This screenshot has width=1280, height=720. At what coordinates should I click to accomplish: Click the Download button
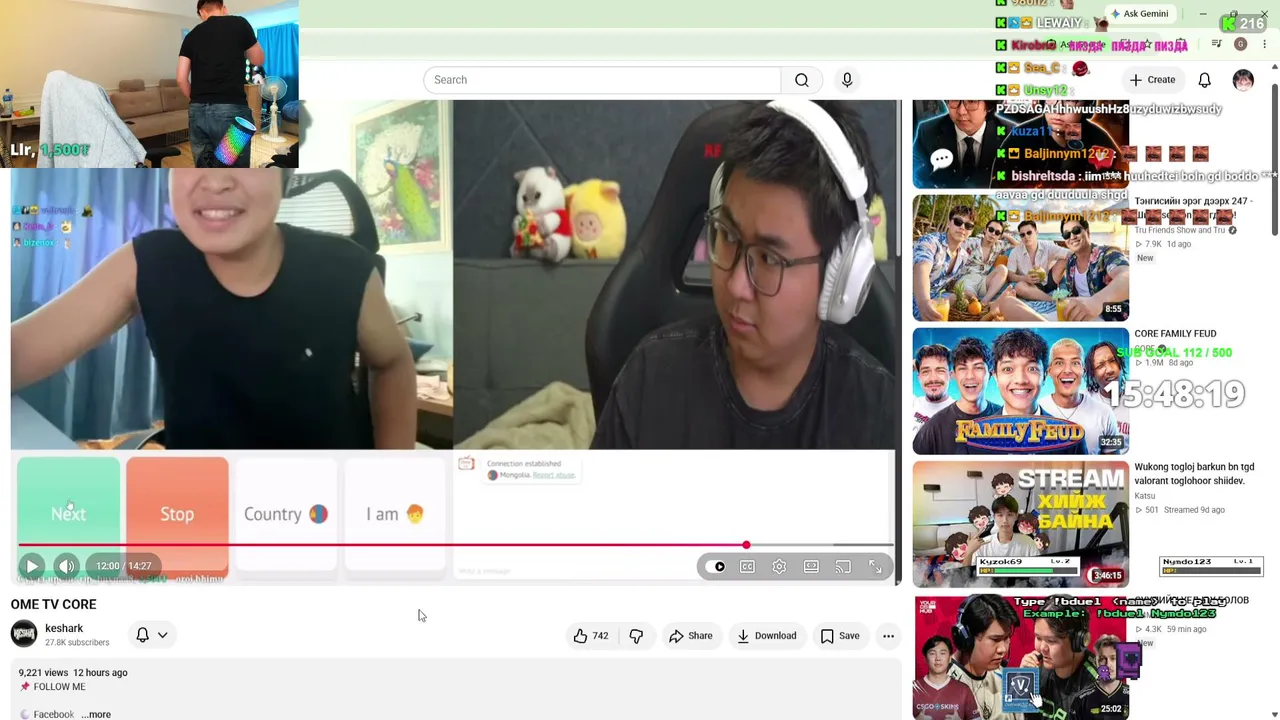pyautogui.click(x=767, y=636)
